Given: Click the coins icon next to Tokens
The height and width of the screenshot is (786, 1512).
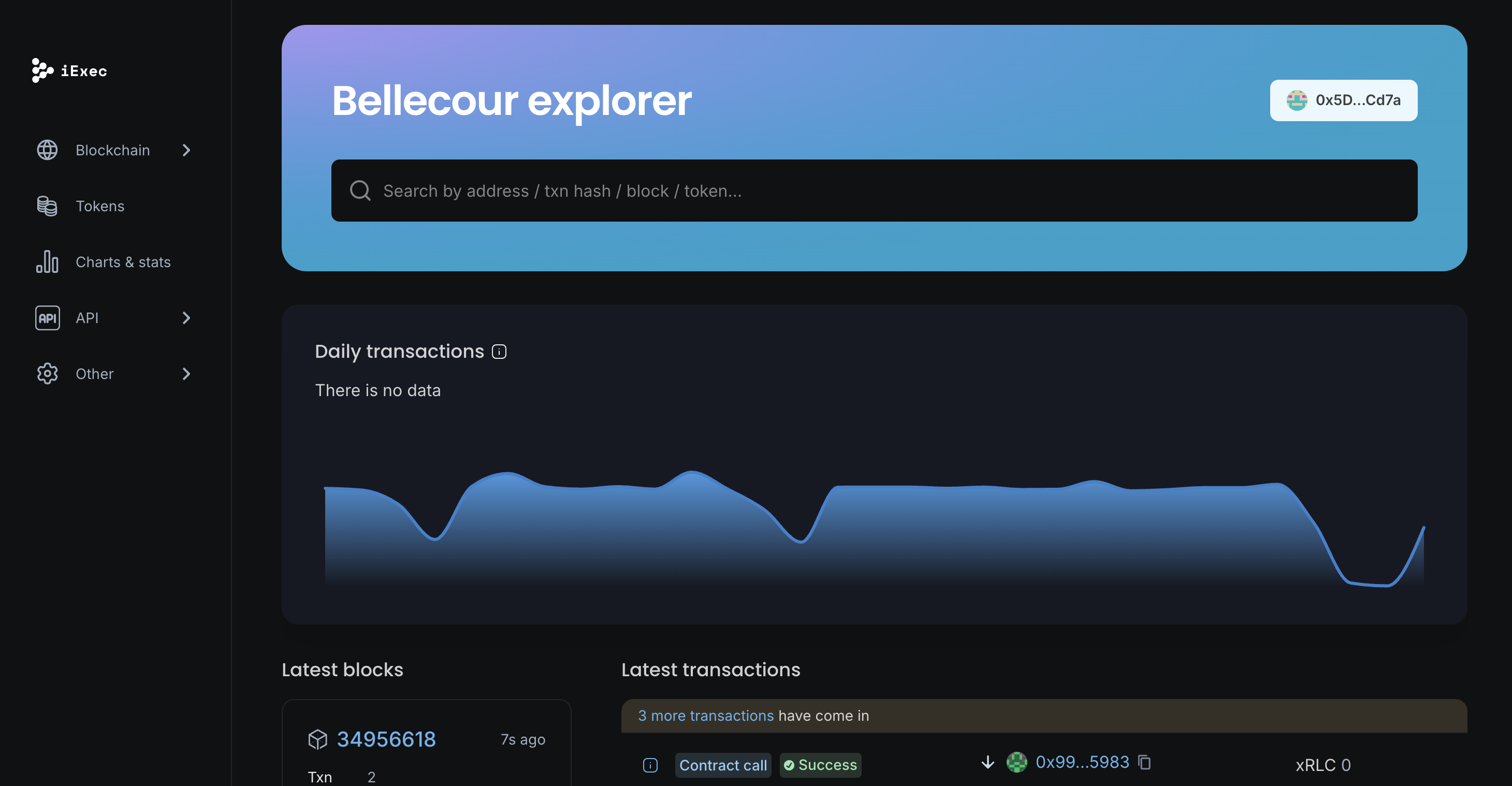Looking at the screenshot, I should [47, 206].
